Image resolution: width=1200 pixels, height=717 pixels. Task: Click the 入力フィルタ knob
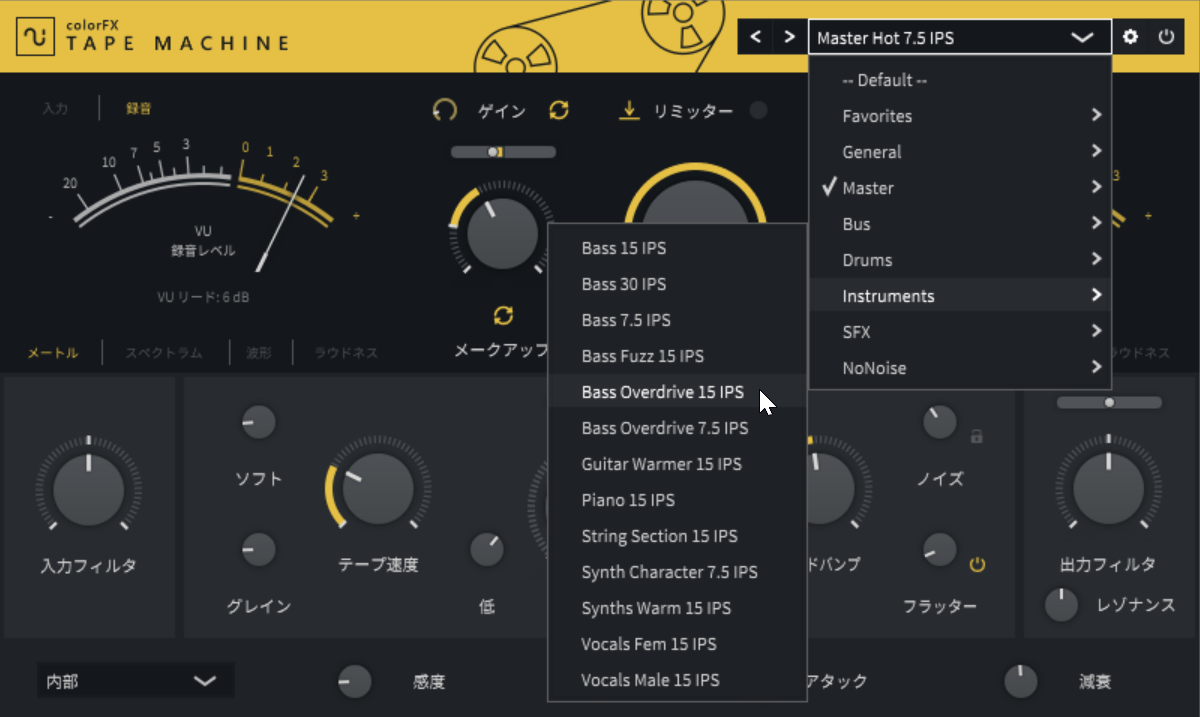(x=89, y=488)
